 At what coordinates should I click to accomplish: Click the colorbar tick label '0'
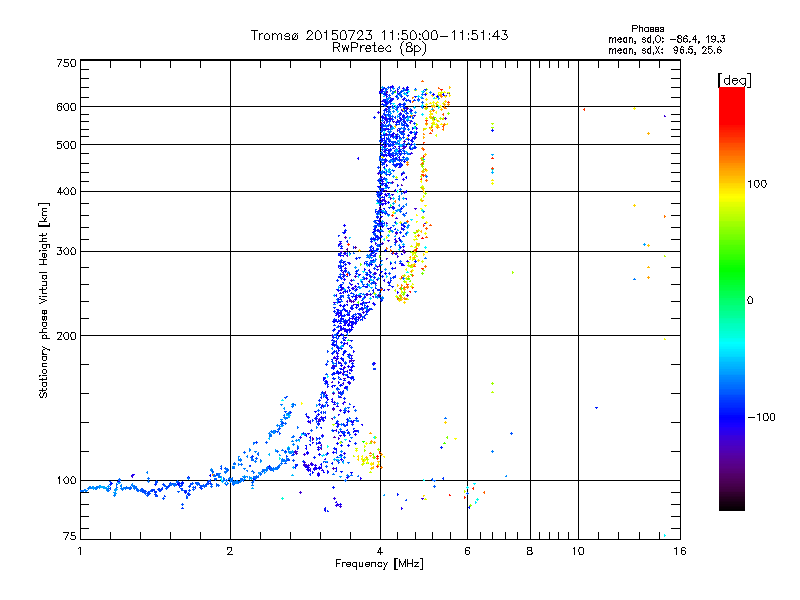click(x=750, y=301)
